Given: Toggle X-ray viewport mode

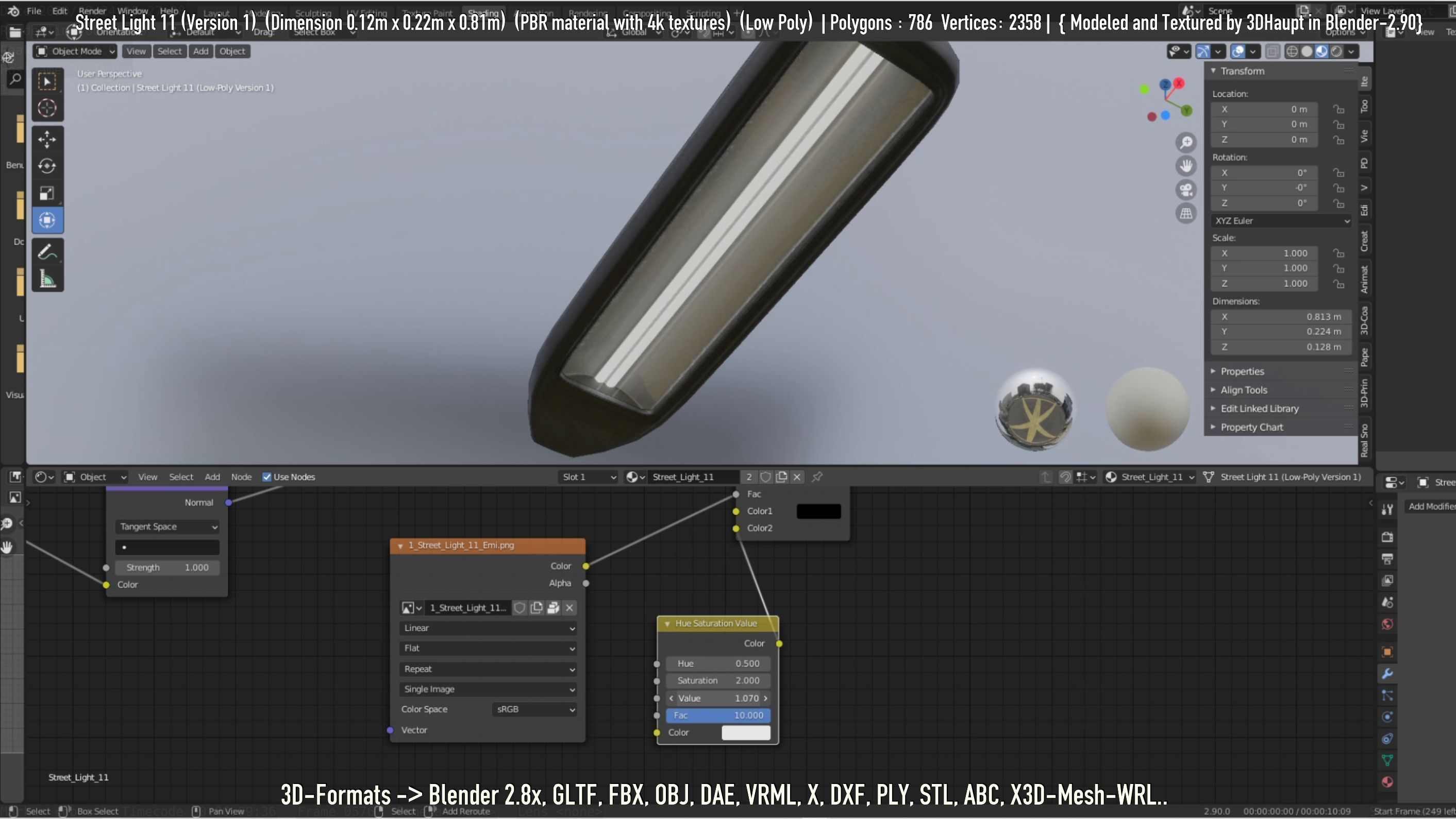Looking at the screenshot, I should (1271, 52).
